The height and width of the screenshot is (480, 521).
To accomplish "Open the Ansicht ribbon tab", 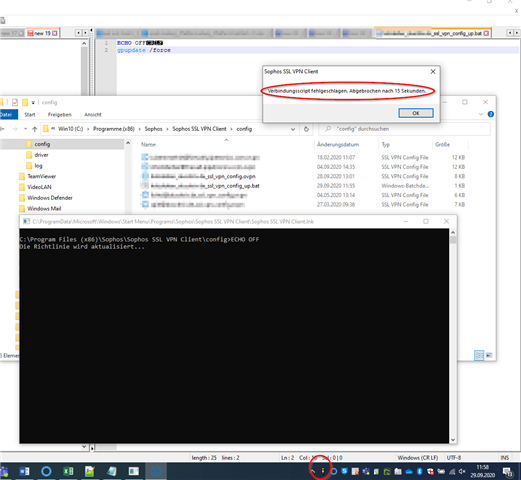I will coord(93,115).
